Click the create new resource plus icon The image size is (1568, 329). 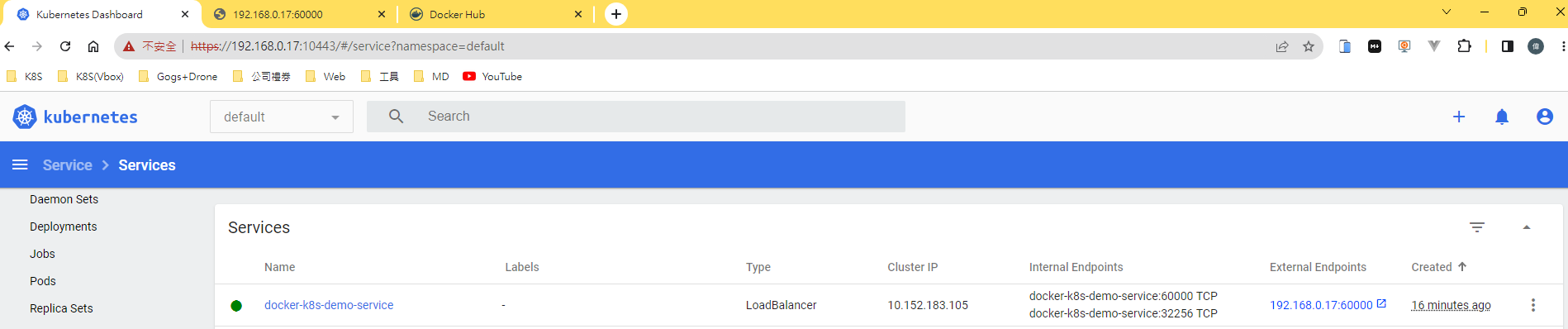pos(1459,117)
